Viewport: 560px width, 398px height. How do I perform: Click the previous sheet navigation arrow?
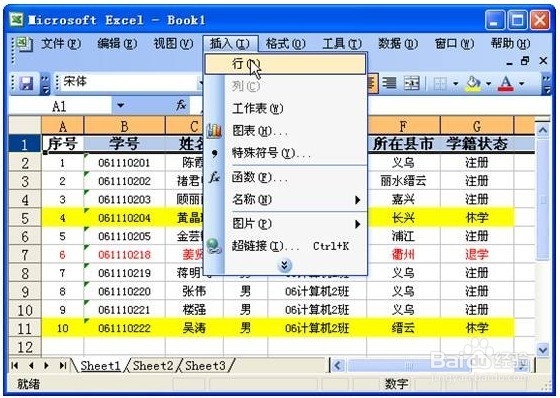point(31,365)
